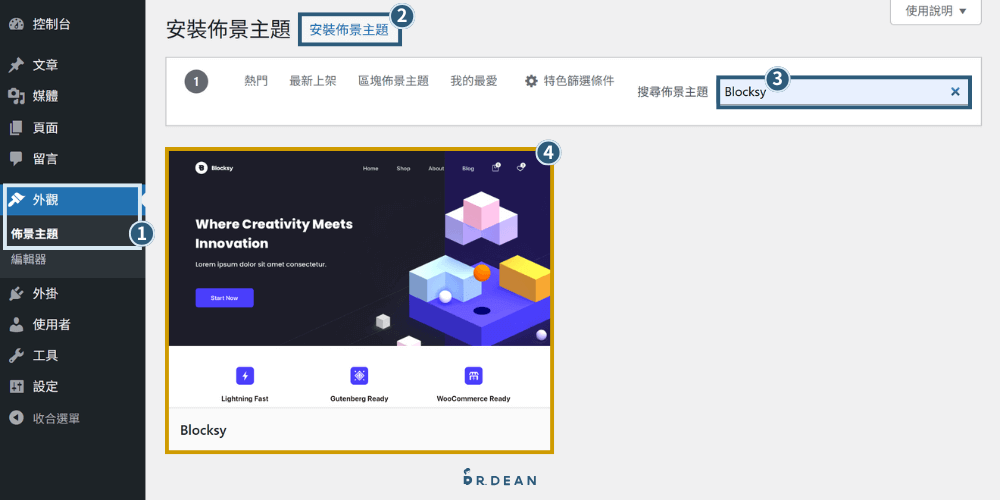Switch to the 熱門 filter tab

(256, 81)
